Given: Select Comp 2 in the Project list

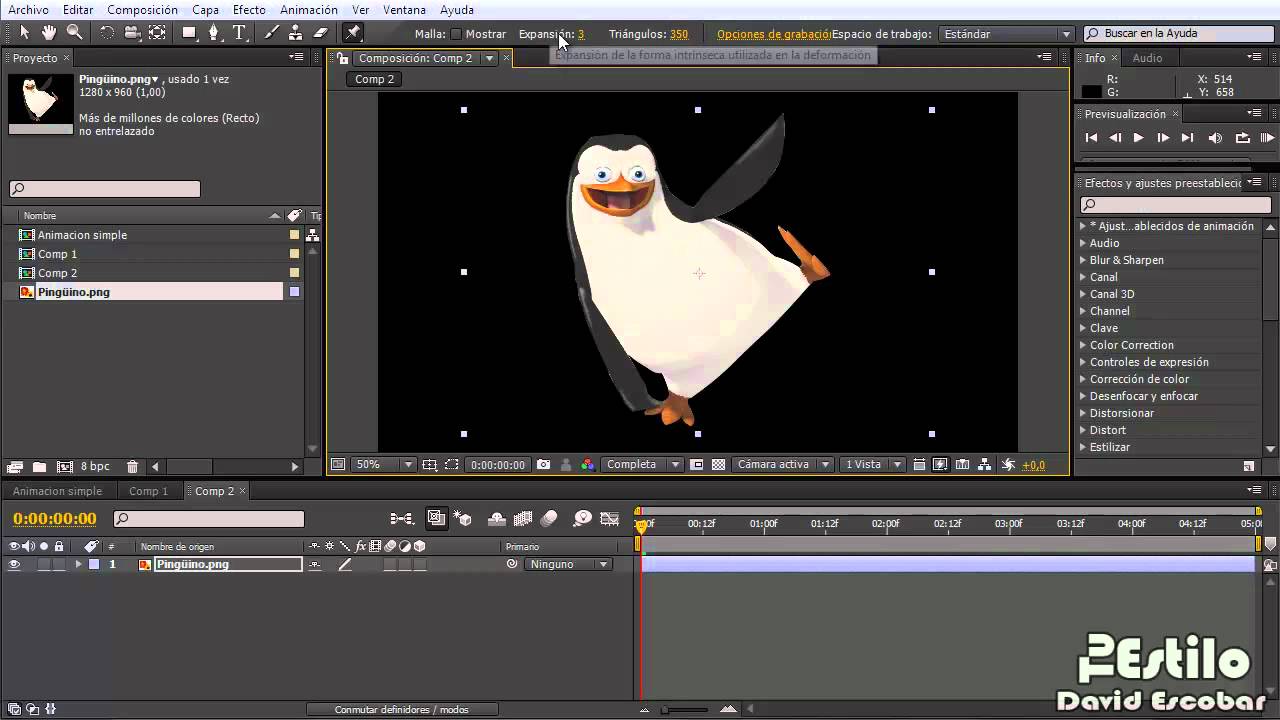Looking at the screenshot, I should click(x=57, y=273).
